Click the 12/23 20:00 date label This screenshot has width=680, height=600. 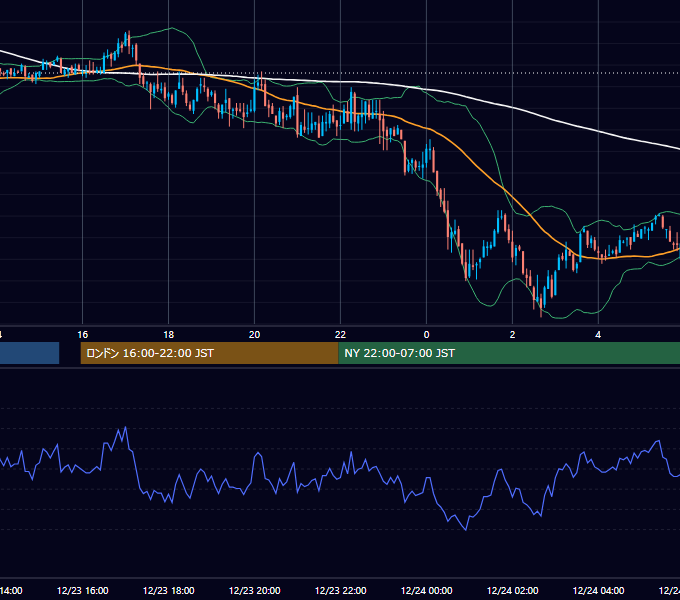click(x=255, y=590)
